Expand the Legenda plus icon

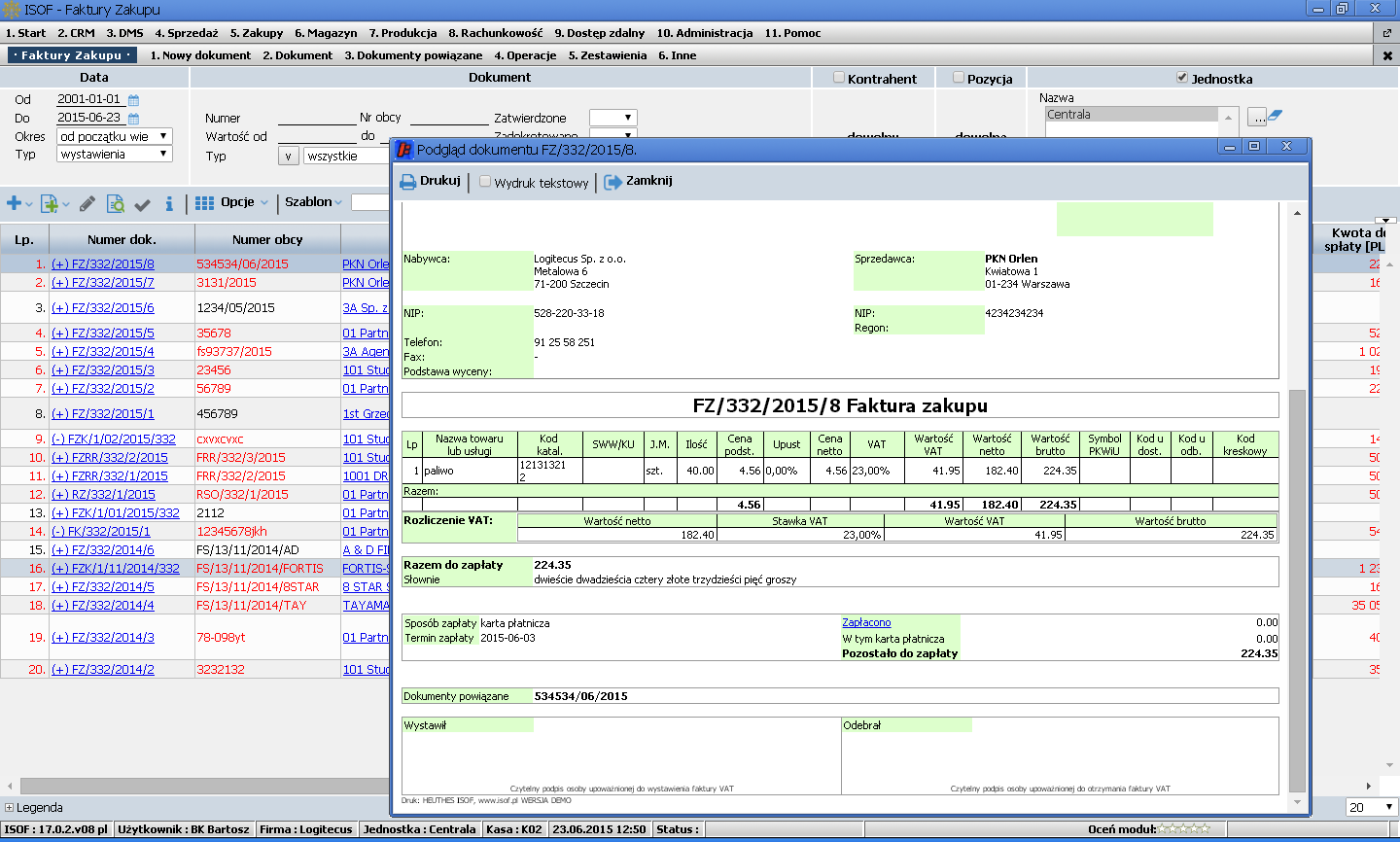9,808
